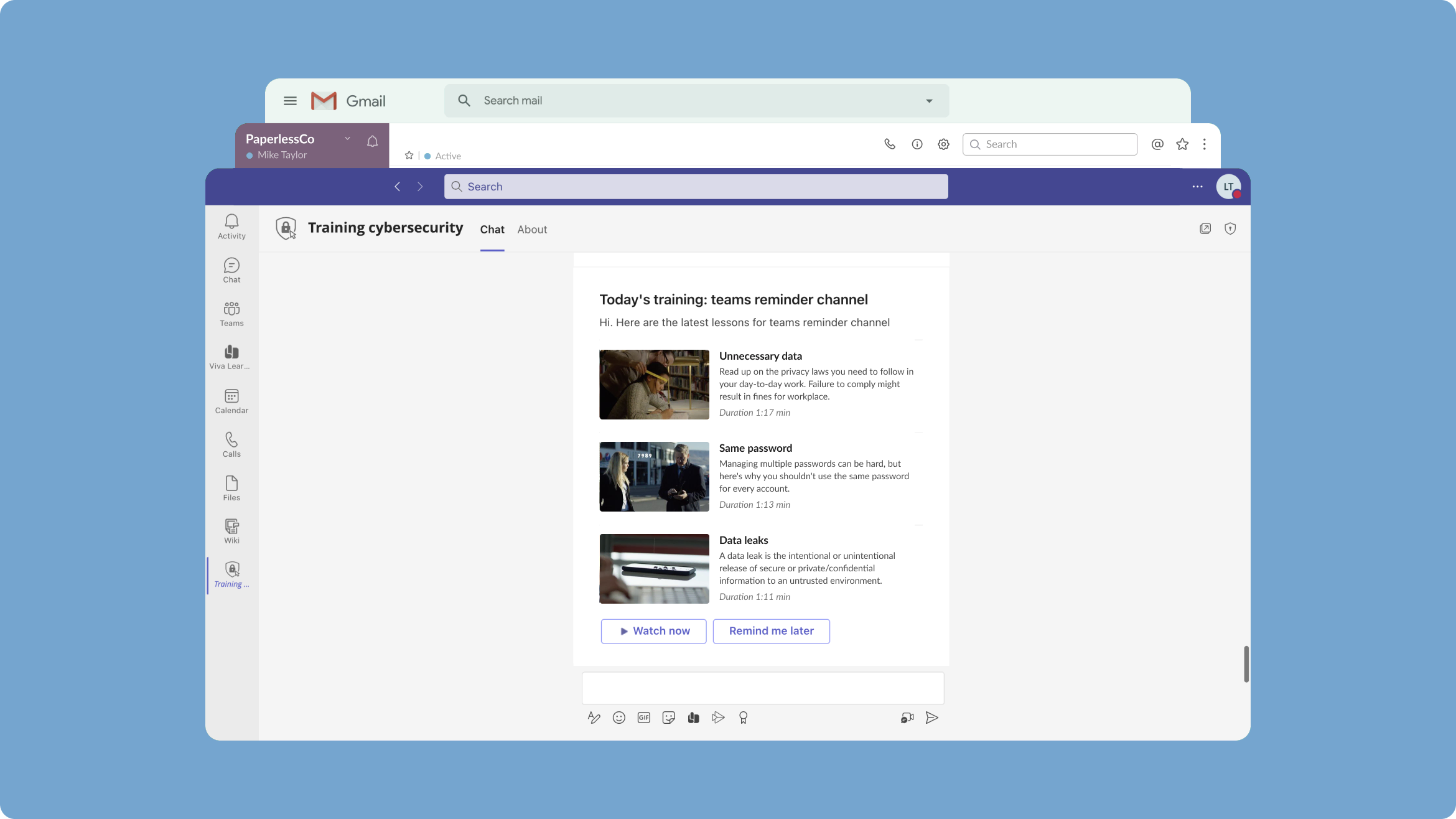Send the message with arrow icon
1456x819 pixels.
(x=931, y=718)
